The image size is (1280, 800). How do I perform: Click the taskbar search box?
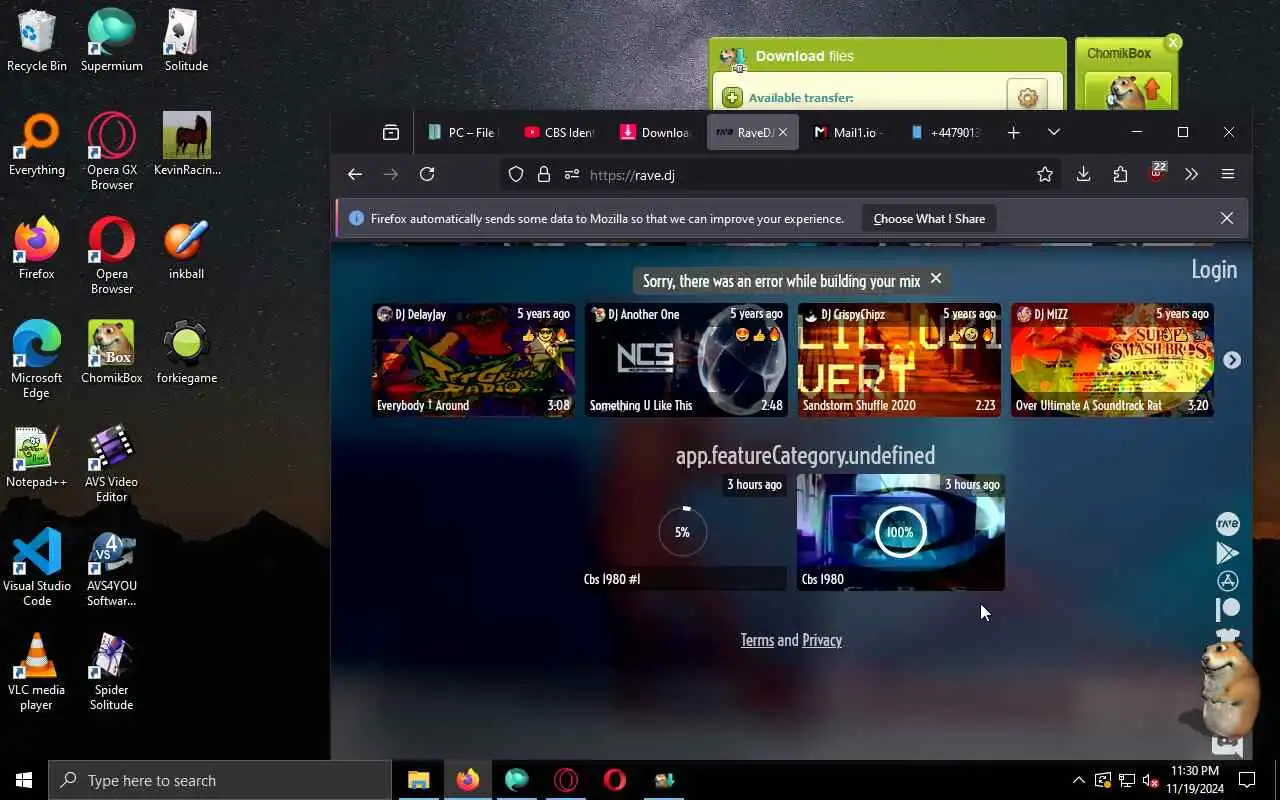(x=220, y=780)
